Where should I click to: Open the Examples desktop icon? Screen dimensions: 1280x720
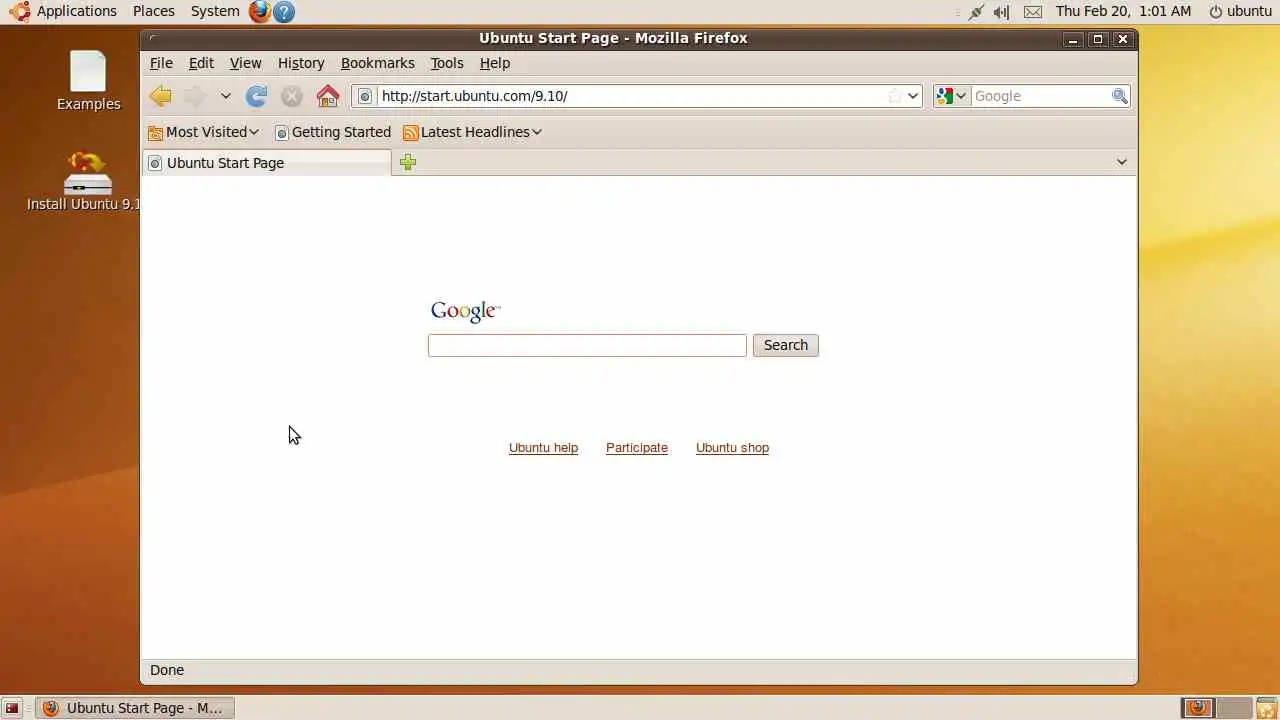pyautogui.click(x=88, y=80)
